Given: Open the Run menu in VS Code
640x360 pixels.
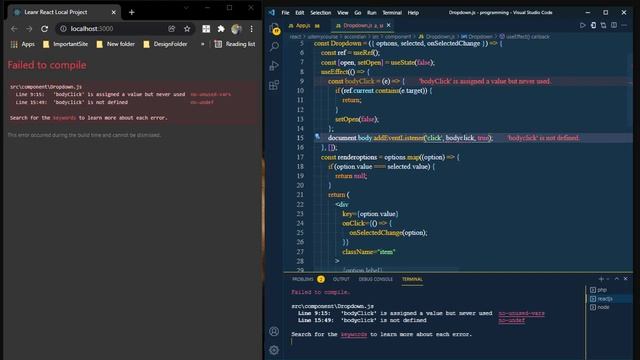Looking at the screenshot, I should point(371,13).
